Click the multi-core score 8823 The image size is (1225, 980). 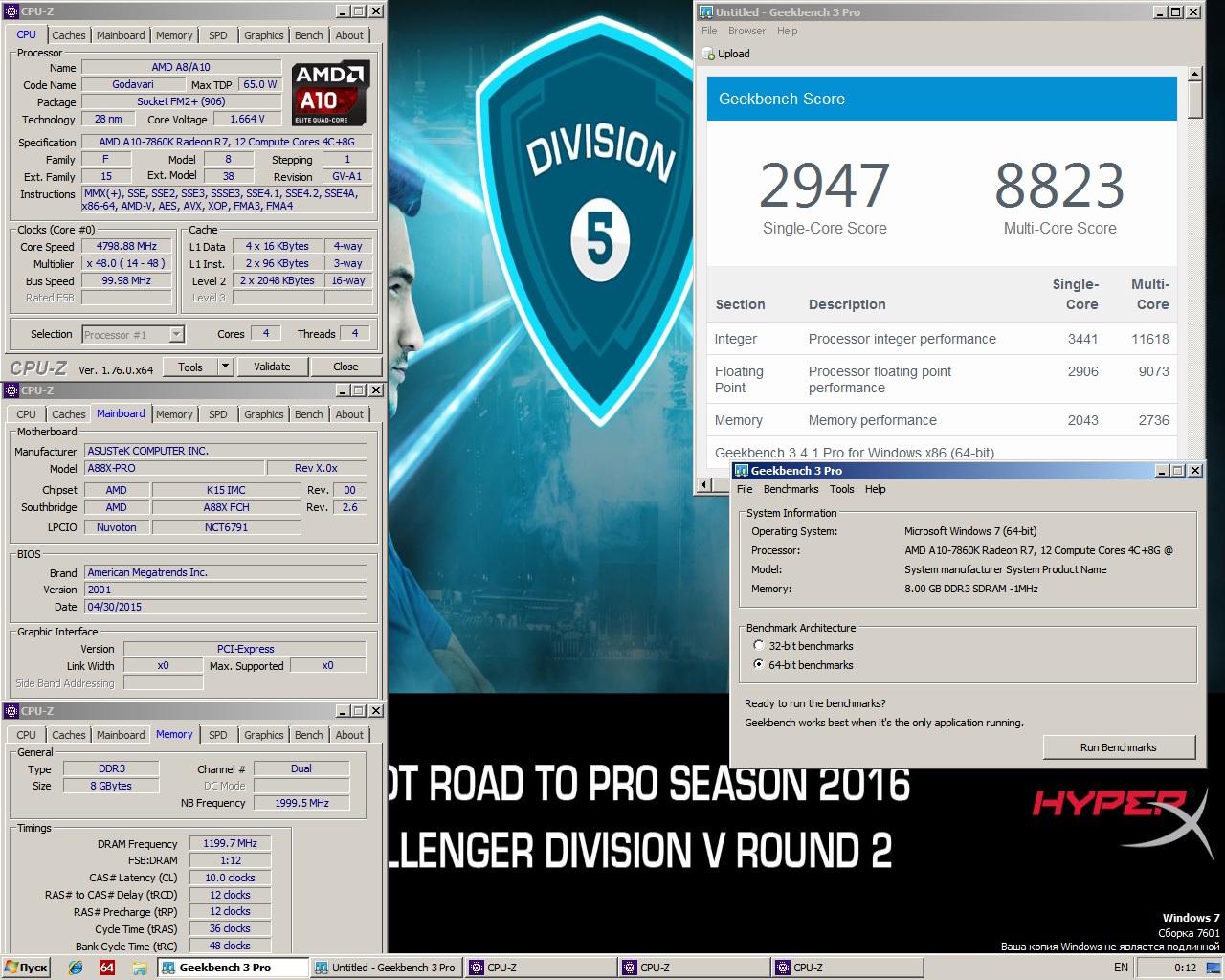click(1059, 186)
